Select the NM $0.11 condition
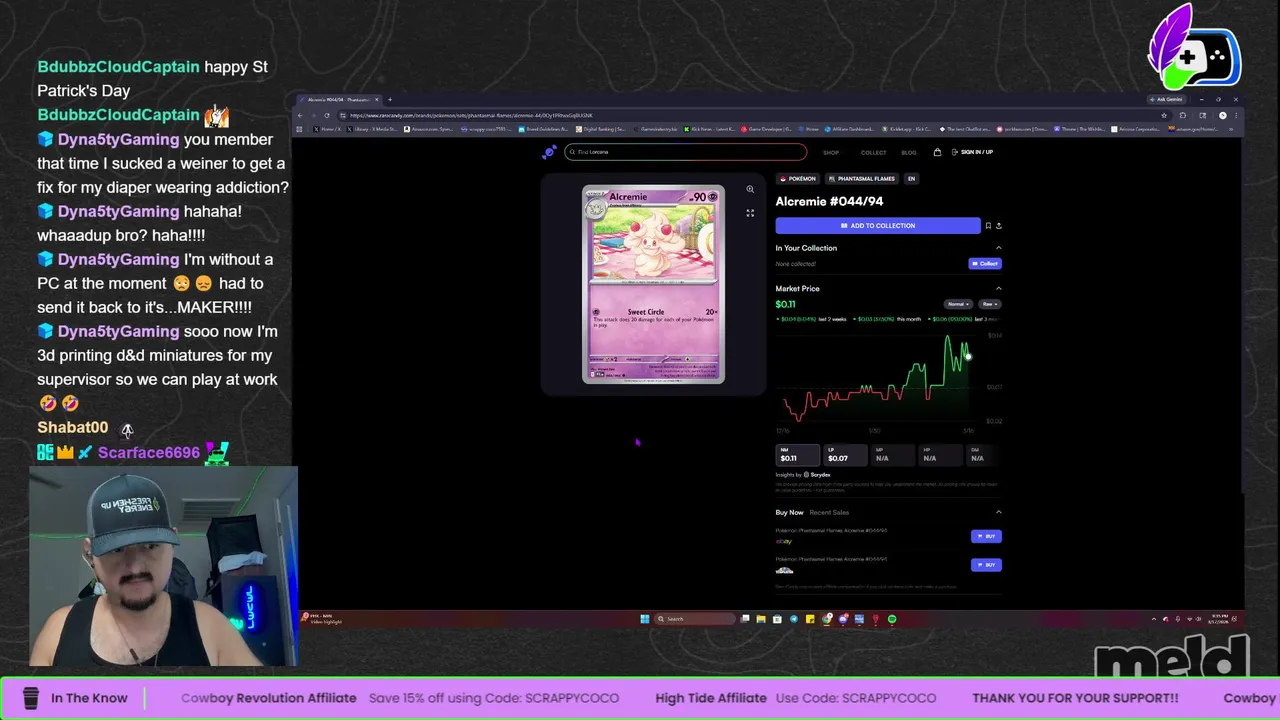Viewport: 1280px width, 720px height. pos(798,455)
